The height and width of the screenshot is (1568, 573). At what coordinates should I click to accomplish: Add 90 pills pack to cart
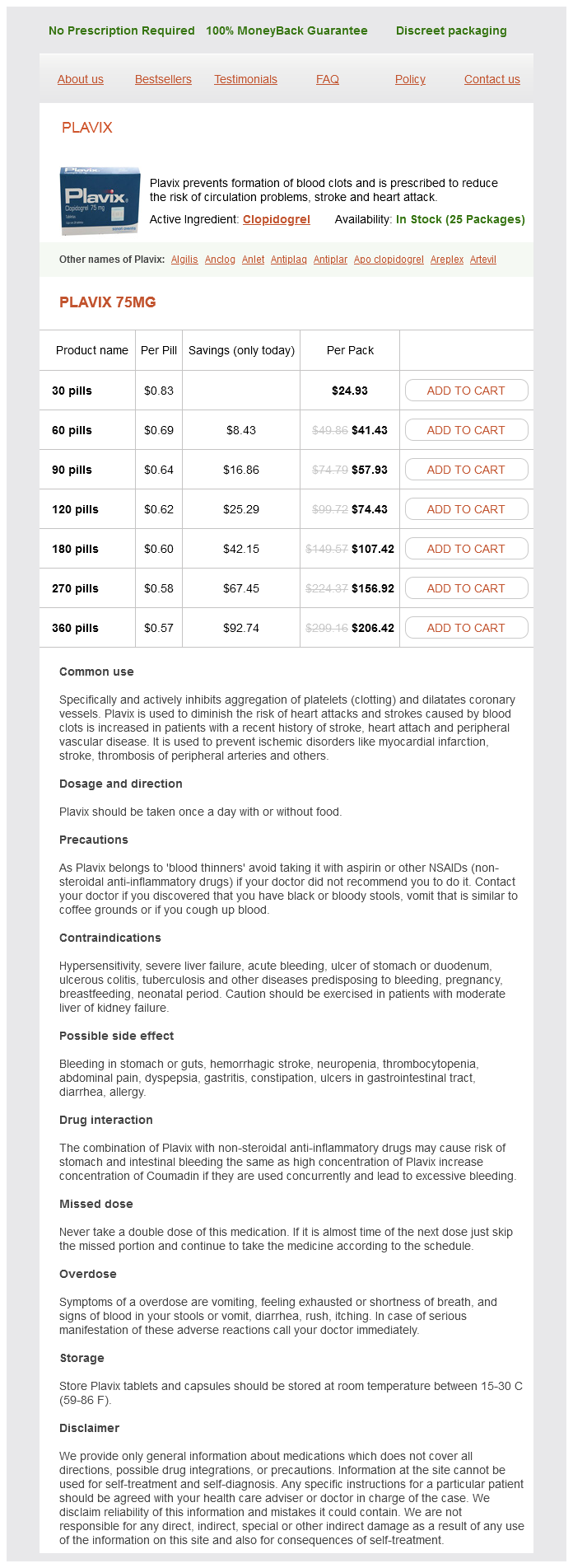466,470
